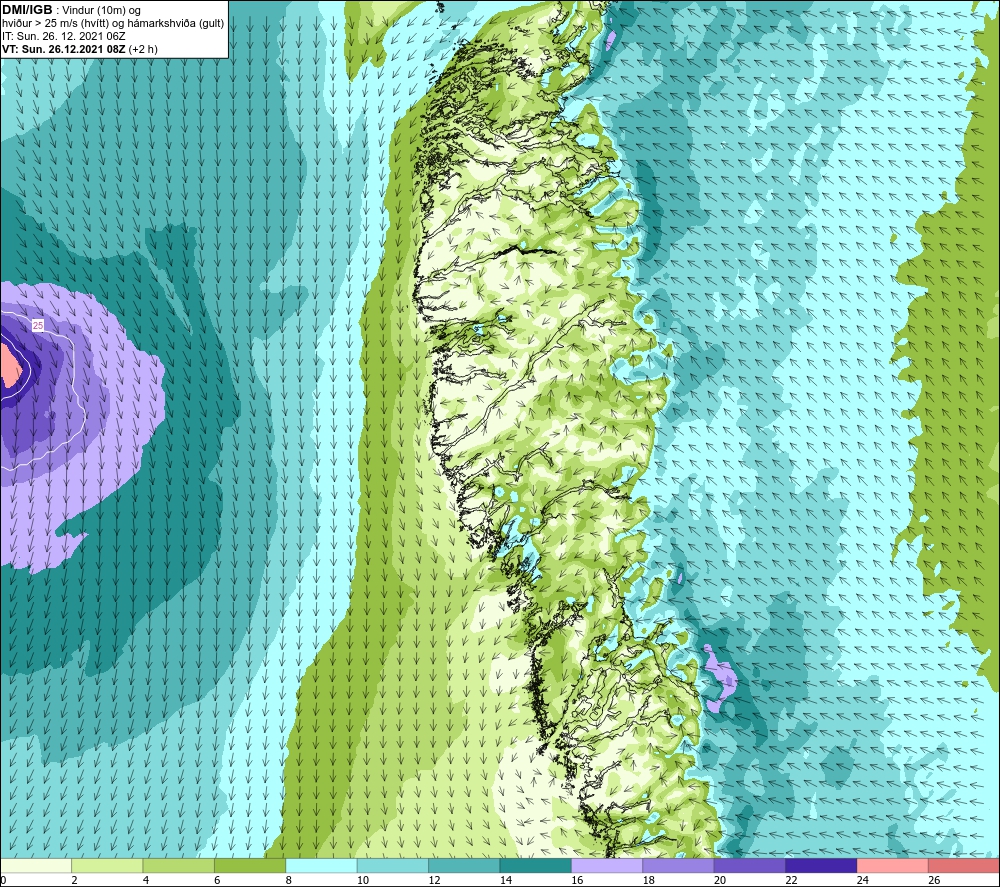Click the dark teal 14–16 m/s legend swatch
This screenshot has height=887, width=1000.
(536, 866)
